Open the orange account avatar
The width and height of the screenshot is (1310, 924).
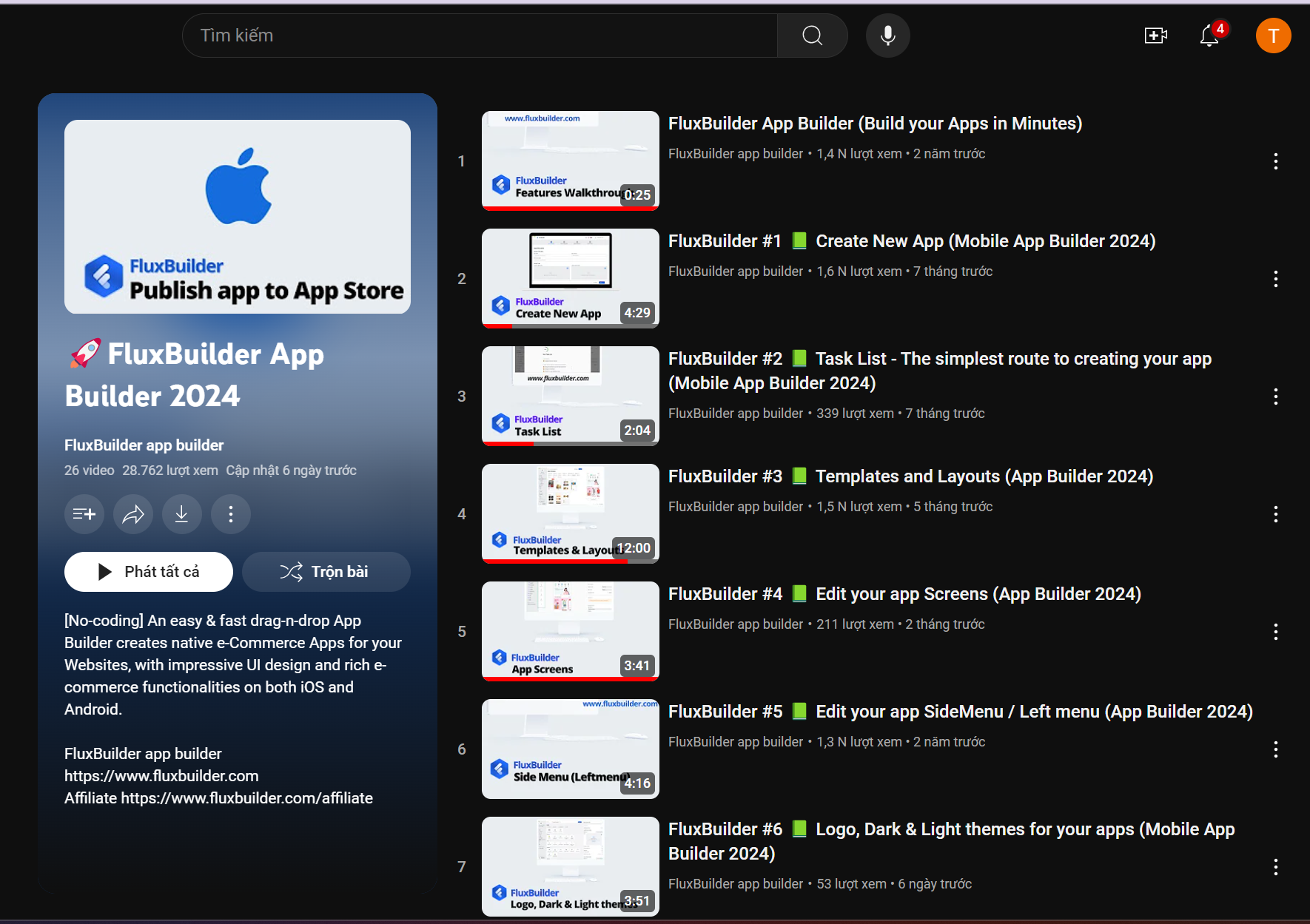pos(1273,36)
